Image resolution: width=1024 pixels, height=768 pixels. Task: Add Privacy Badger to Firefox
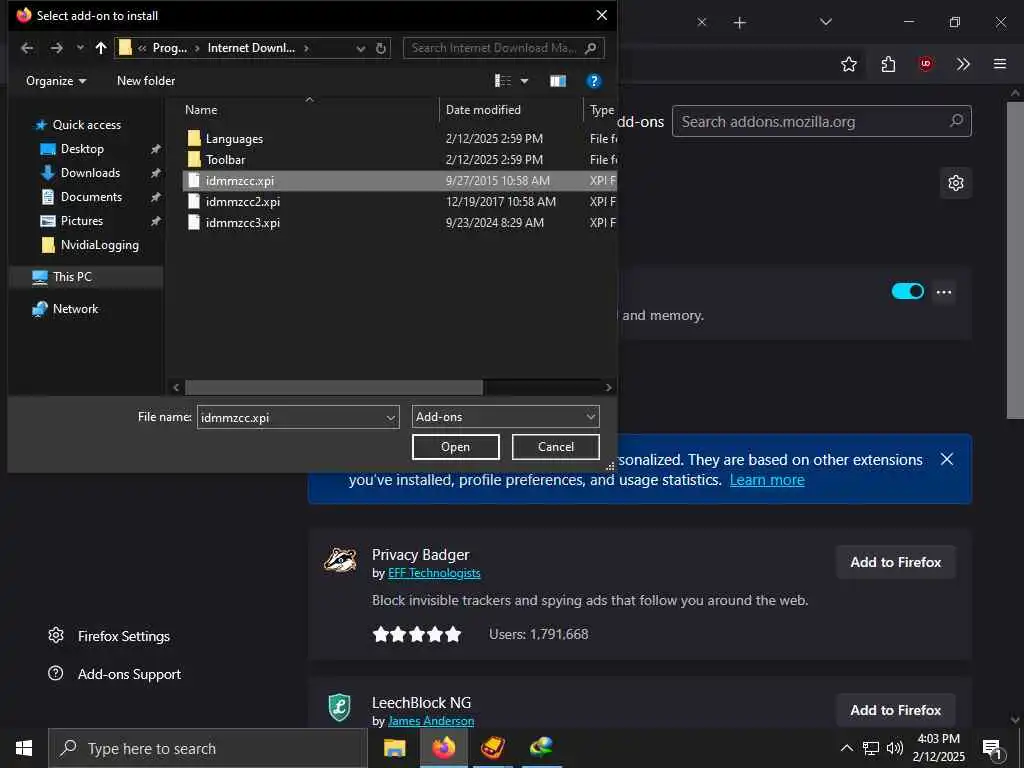[x=895, y=562]
